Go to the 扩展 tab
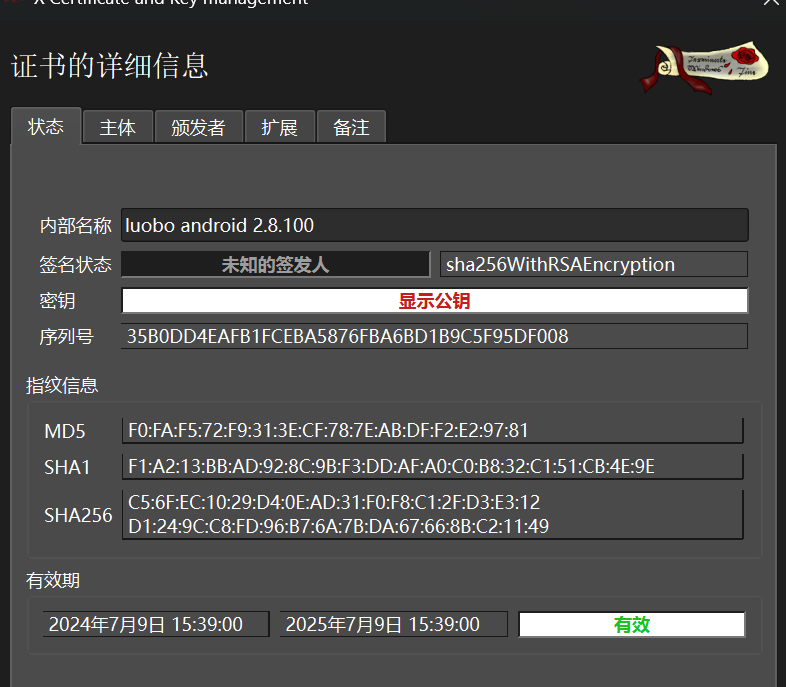Viewport: 786px width, 687px height. click(279, 128)
